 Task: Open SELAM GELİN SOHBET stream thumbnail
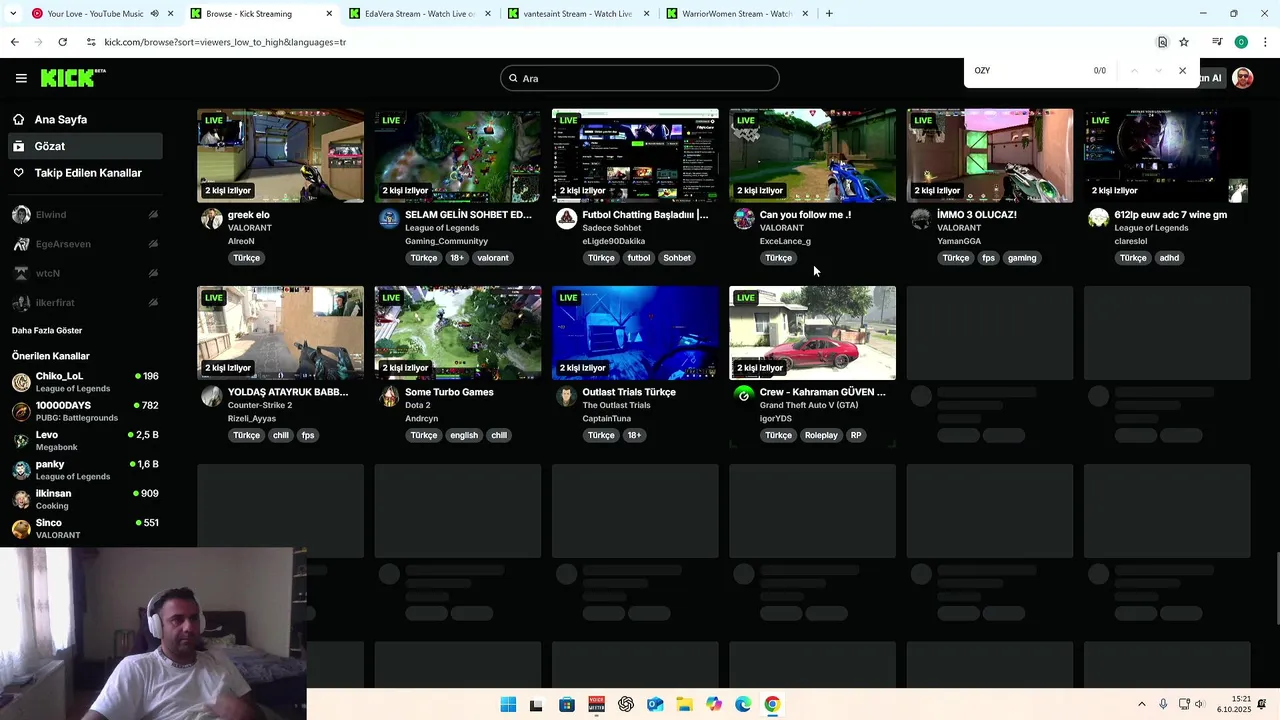(x=458, y=155)
